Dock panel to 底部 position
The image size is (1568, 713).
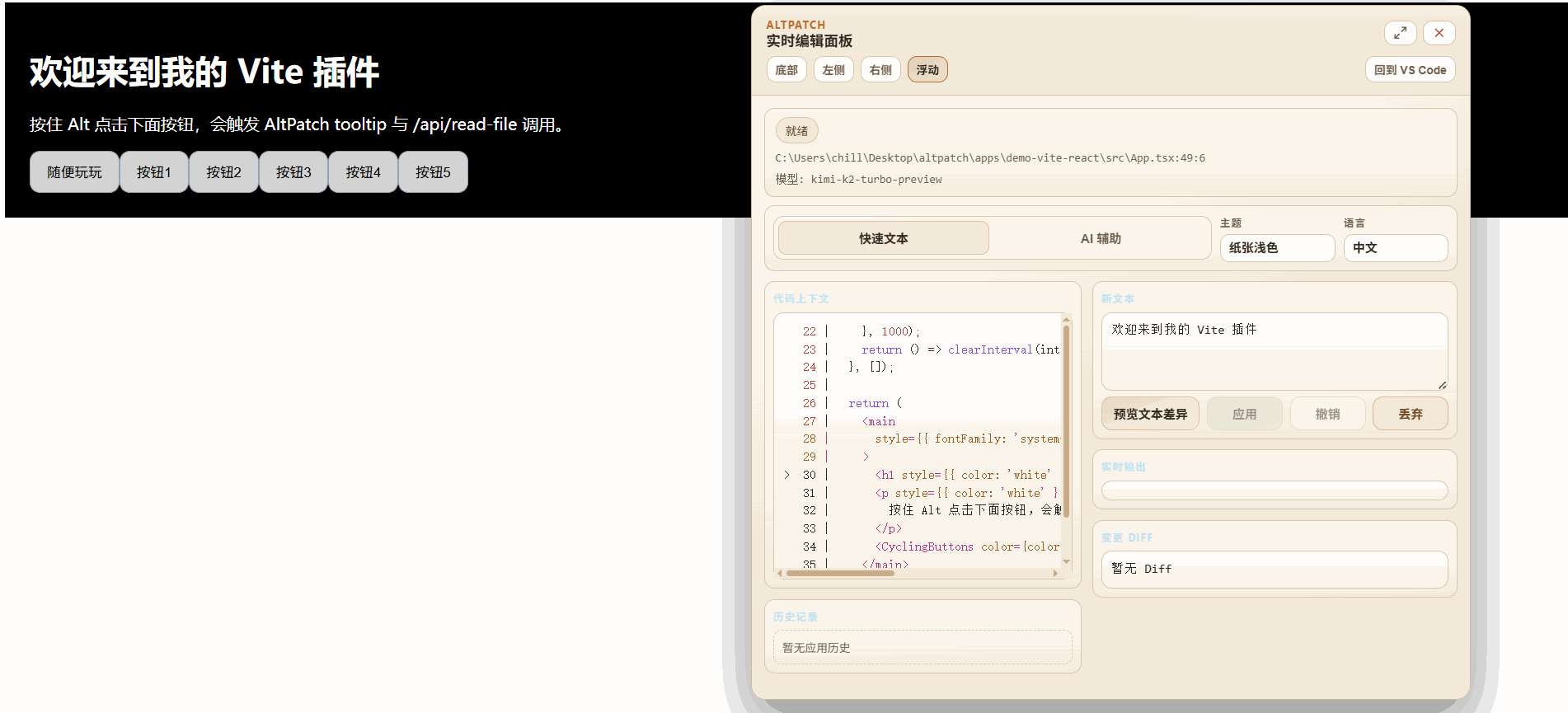(786, 70)
